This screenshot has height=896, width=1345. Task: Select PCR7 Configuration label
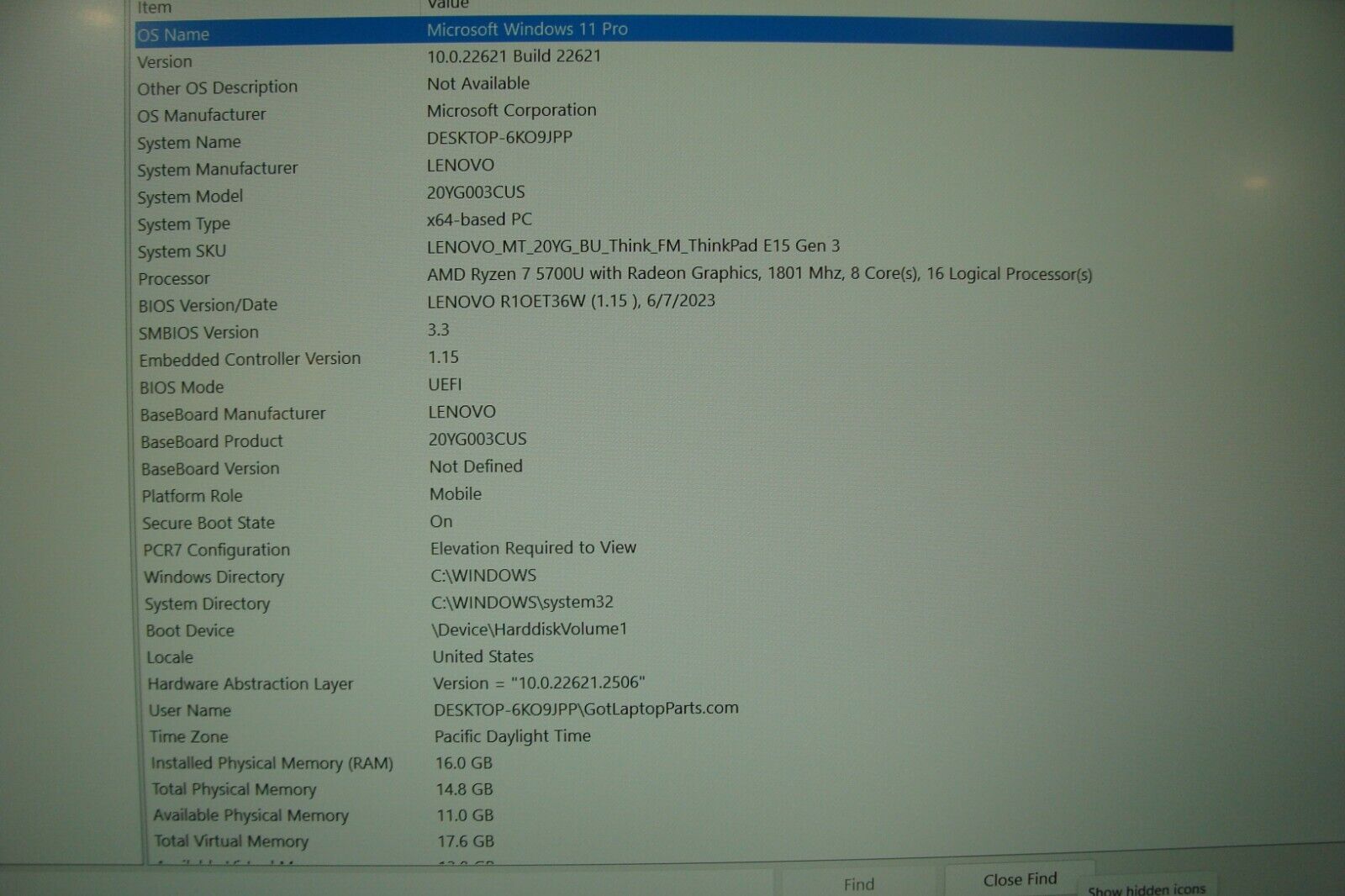[x=216, y=550]
